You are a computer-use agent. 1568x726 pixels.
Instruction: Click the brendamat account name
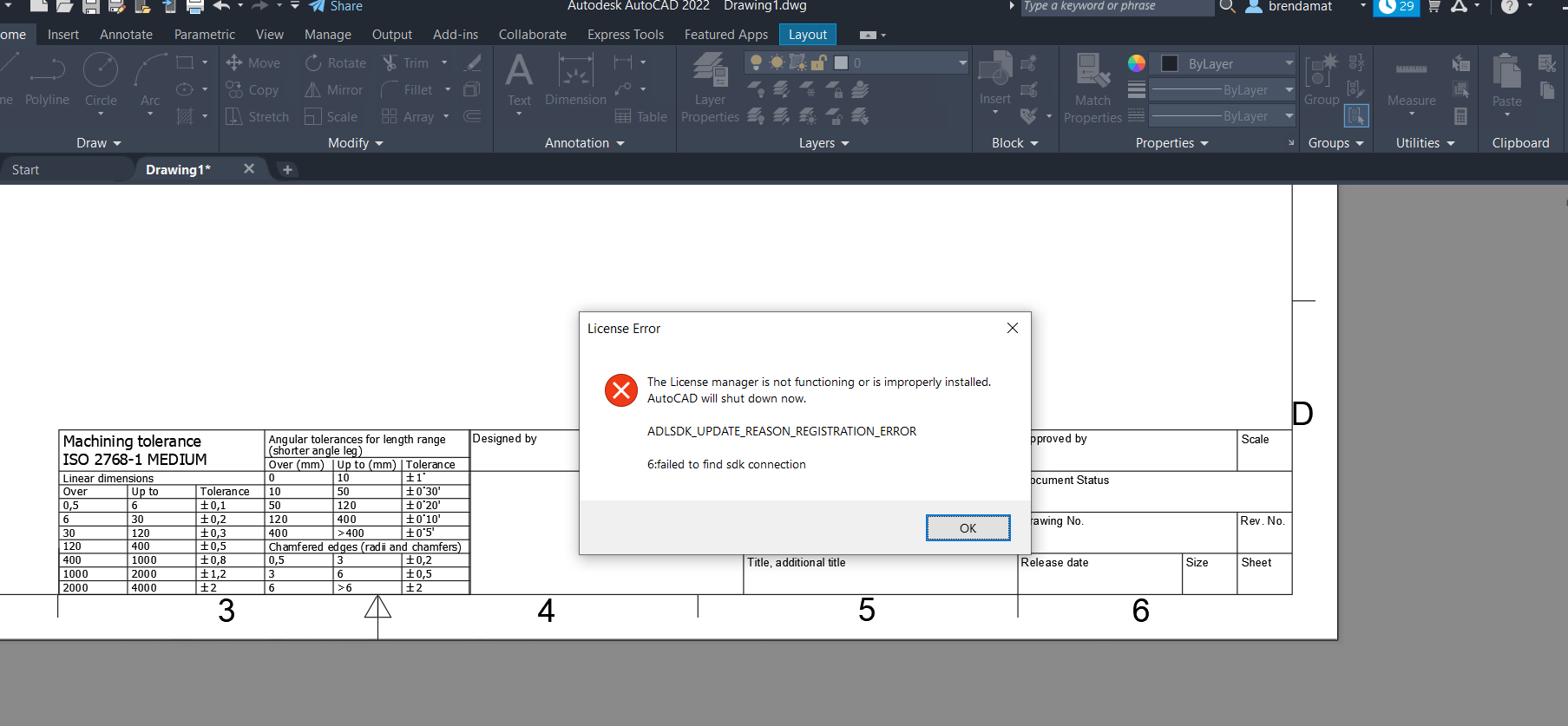click(1300, 7)
